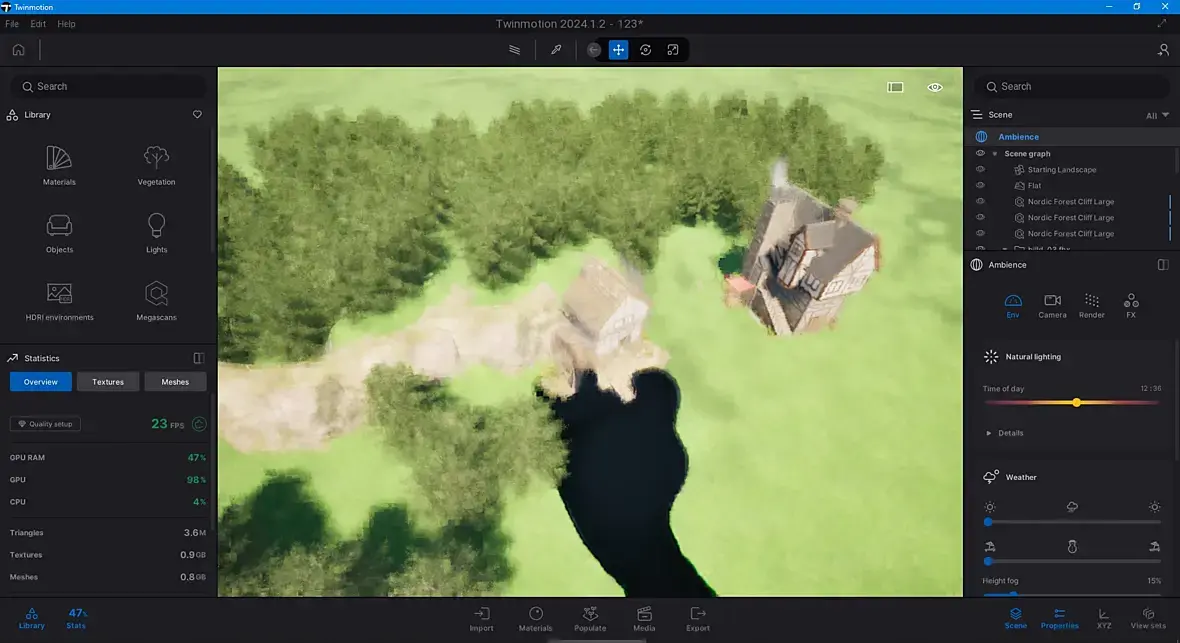This screenshot has width=1180, height=643.
Task: Show library favorites heart icon
Action: [197, 114]
